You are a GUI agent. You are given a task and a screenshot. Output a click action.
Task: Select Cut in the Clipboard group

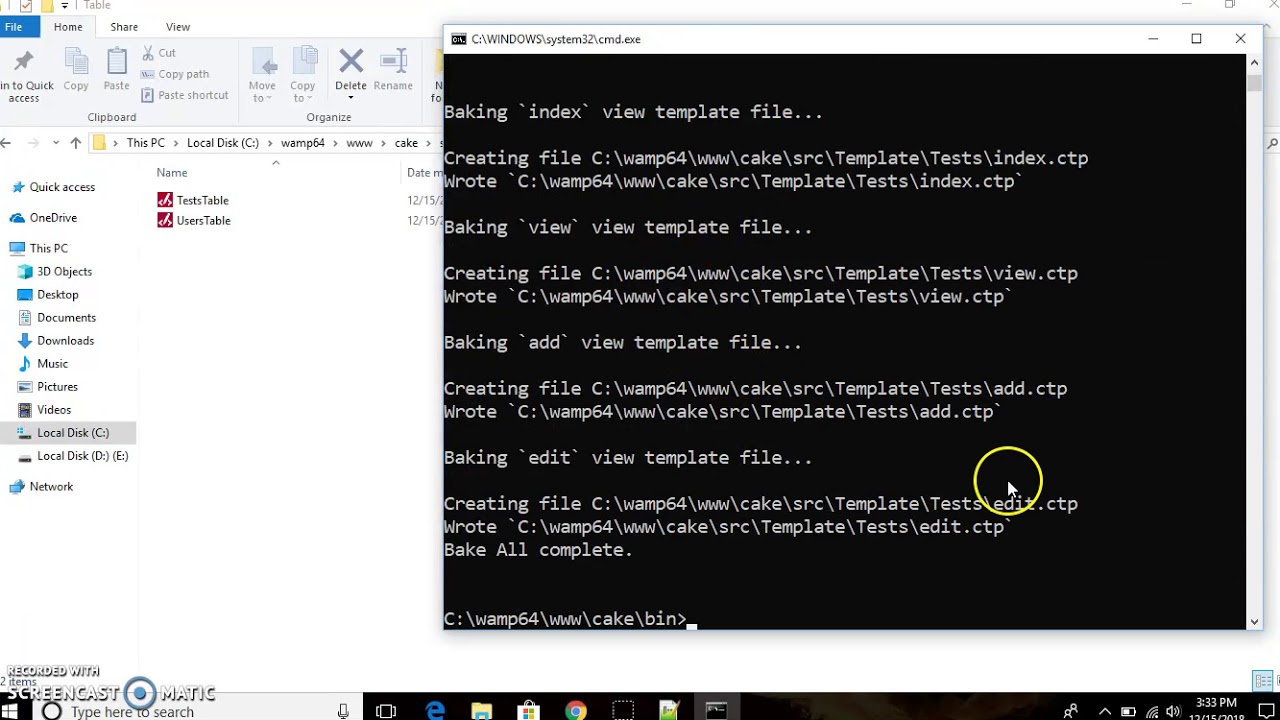pyautogui.click(x=158, y=52)
